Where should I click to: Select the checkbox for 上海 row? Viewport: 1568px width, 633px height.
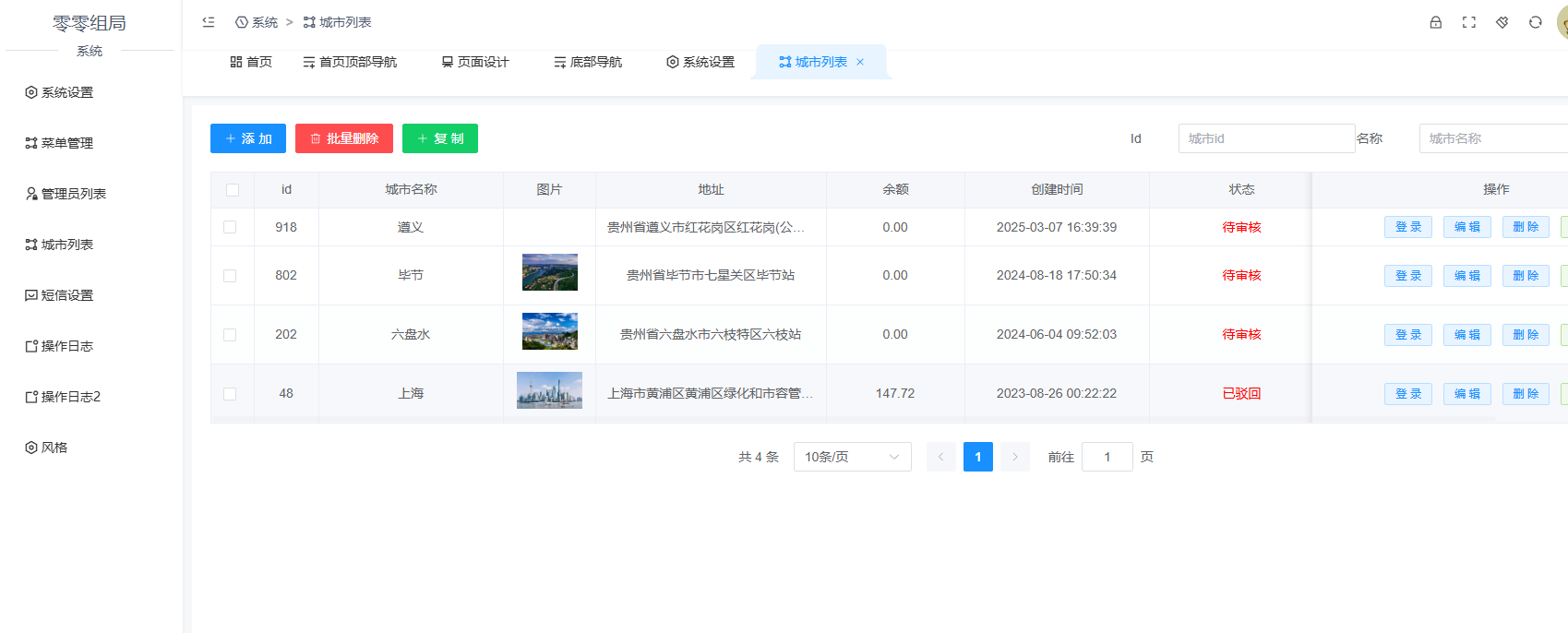pos(230,394)
